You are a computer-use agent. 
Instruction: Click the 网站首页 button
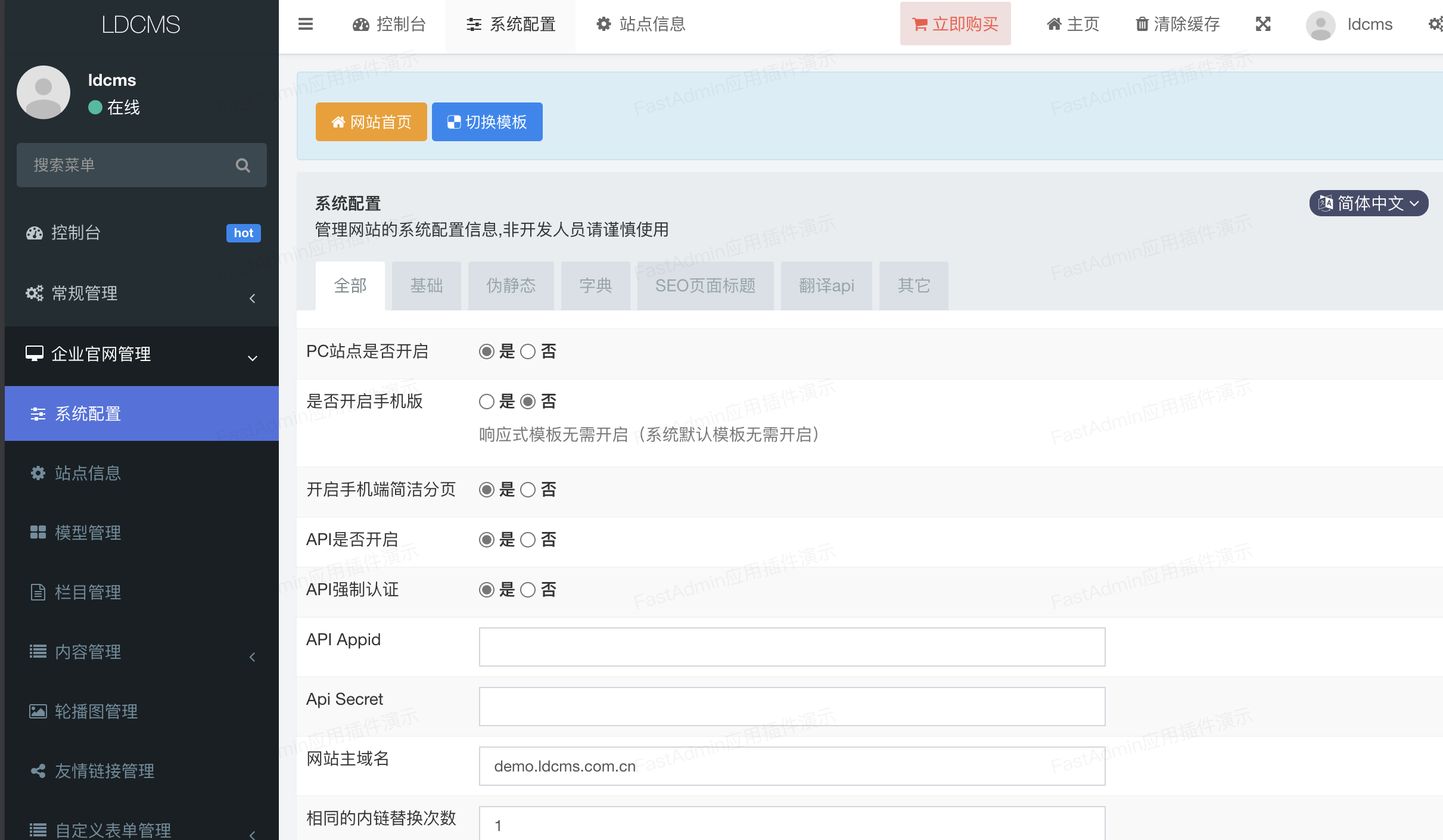tap(371, 122)
